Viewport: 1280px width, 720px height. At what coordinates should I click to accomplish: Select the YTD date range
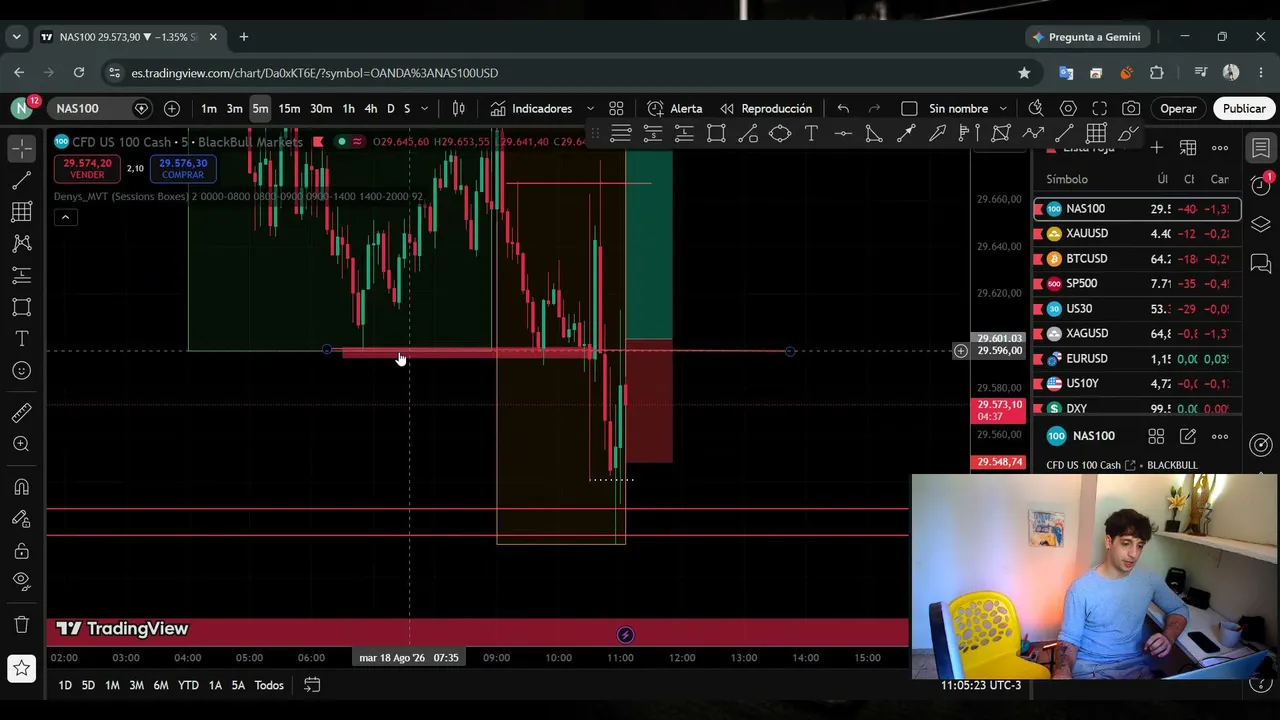(x=188, y=685)
